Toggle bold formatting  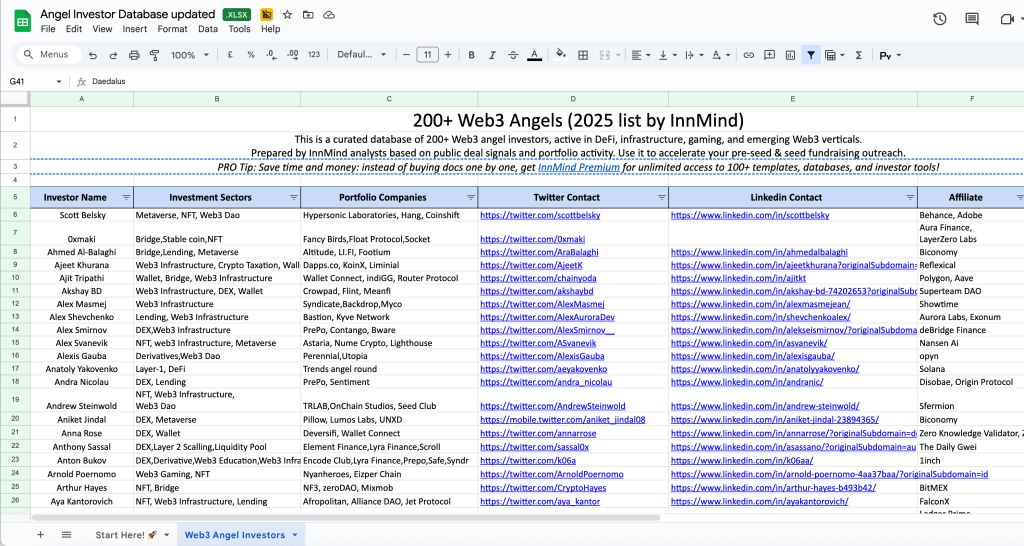471,55
